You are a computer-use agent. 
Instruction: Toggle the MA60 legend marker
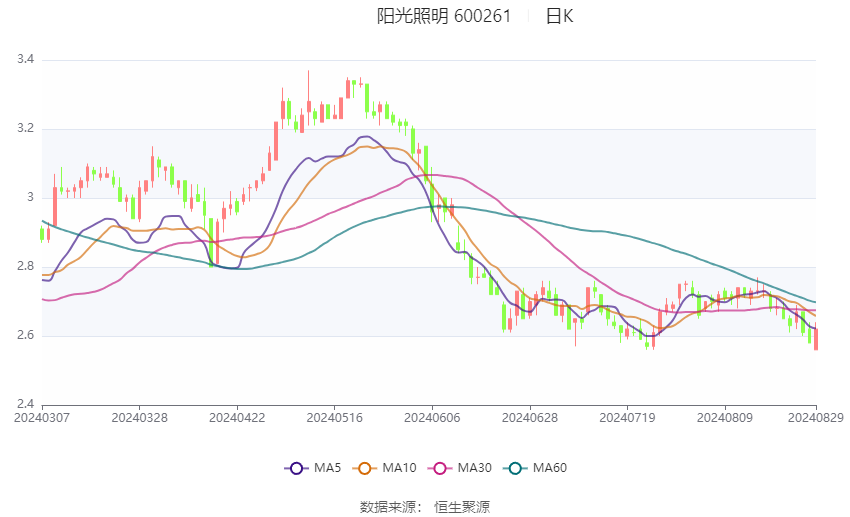(x=515, y=468)
